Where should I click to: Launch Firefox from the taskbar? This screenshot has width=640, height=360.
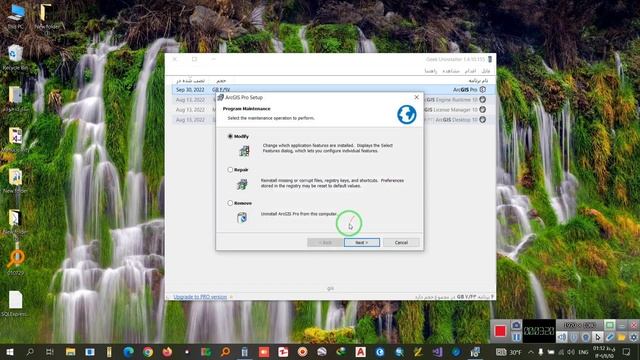(x=167, y=352)
